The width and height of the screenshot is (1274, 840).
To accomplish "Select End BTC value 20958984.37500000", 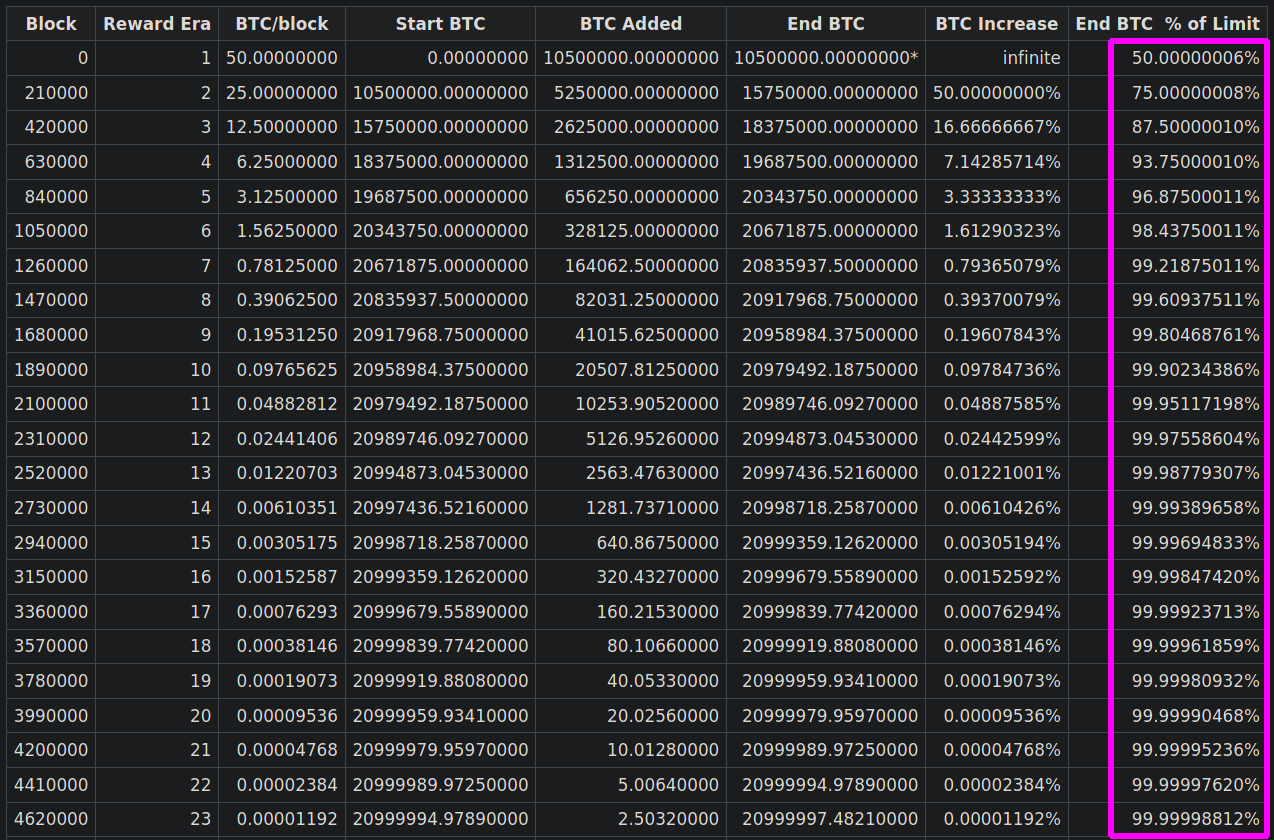I will [826, 335].
